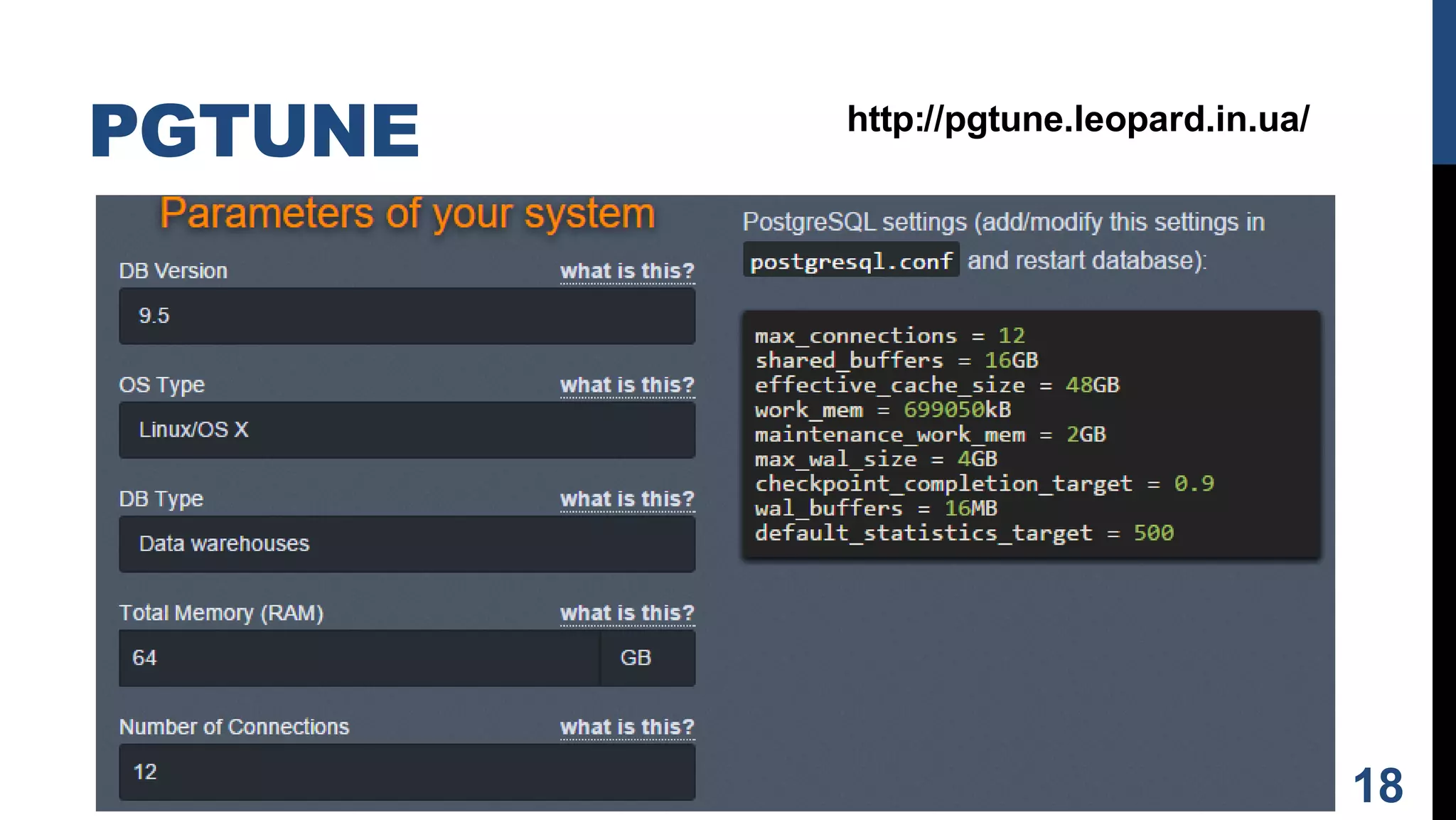This screenshot has width=1456, height=820.
Task: Click 'what is this?' next to DB Type
Action: pyautogui.click(x=627, y=499)
